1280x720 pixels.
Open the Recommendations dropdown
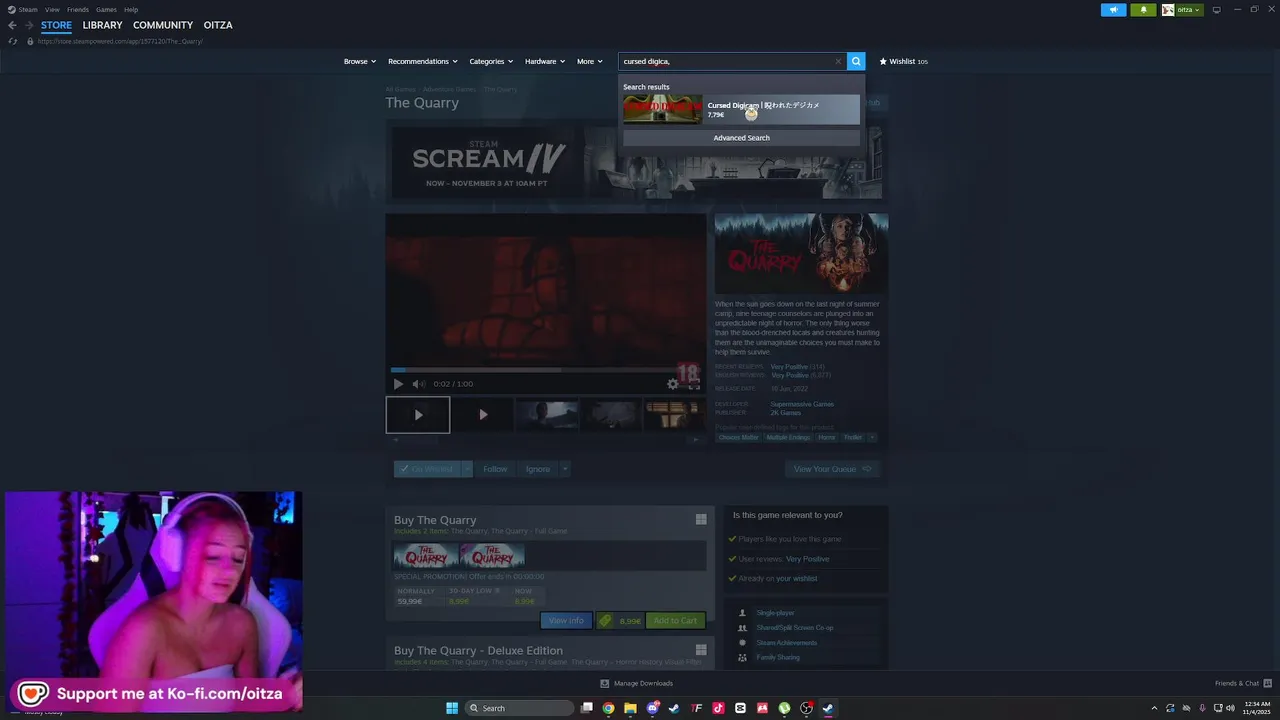[422, 61]
